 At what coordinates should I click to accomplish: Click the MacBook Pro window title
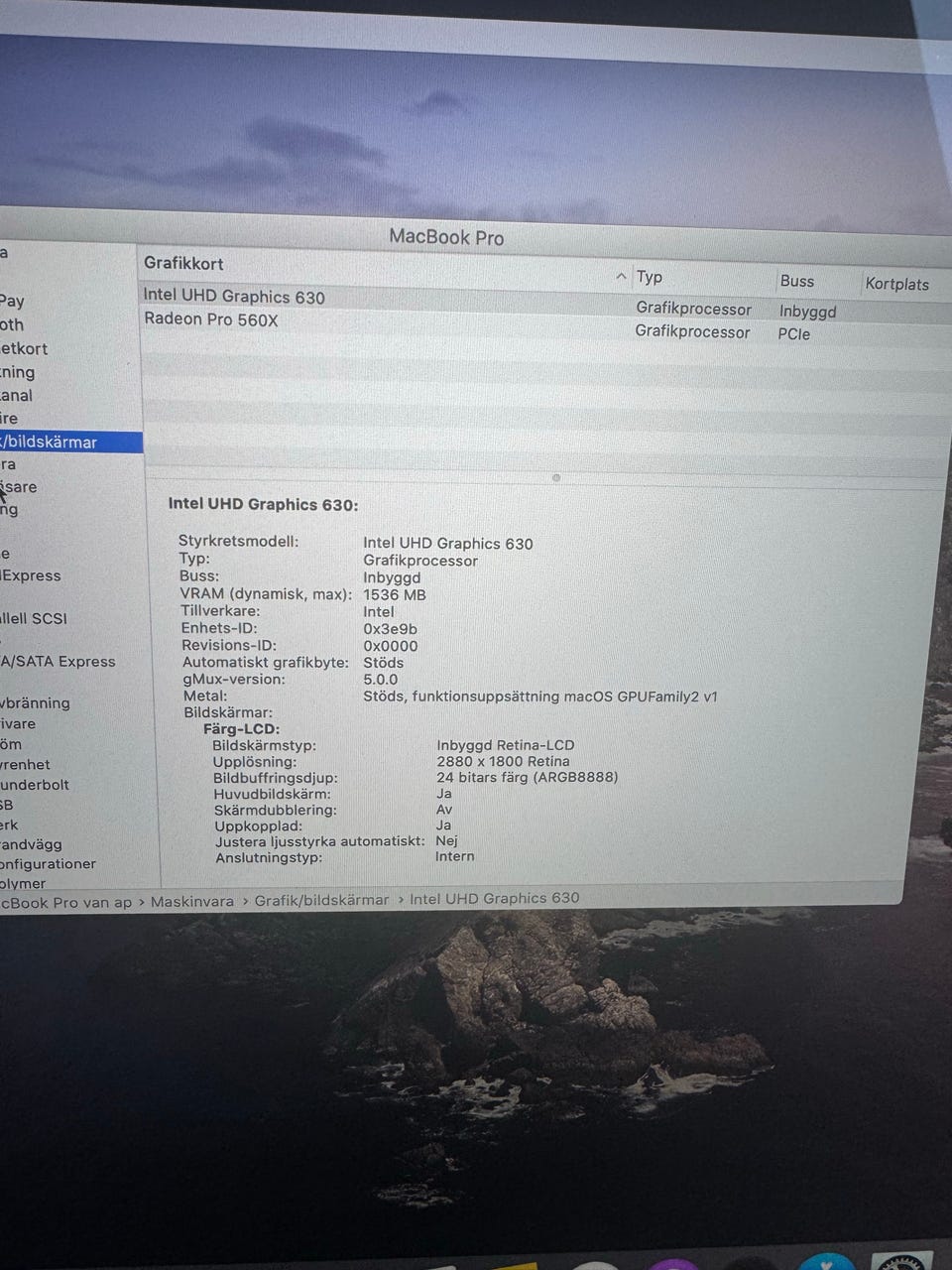click(x=446, y=237)
